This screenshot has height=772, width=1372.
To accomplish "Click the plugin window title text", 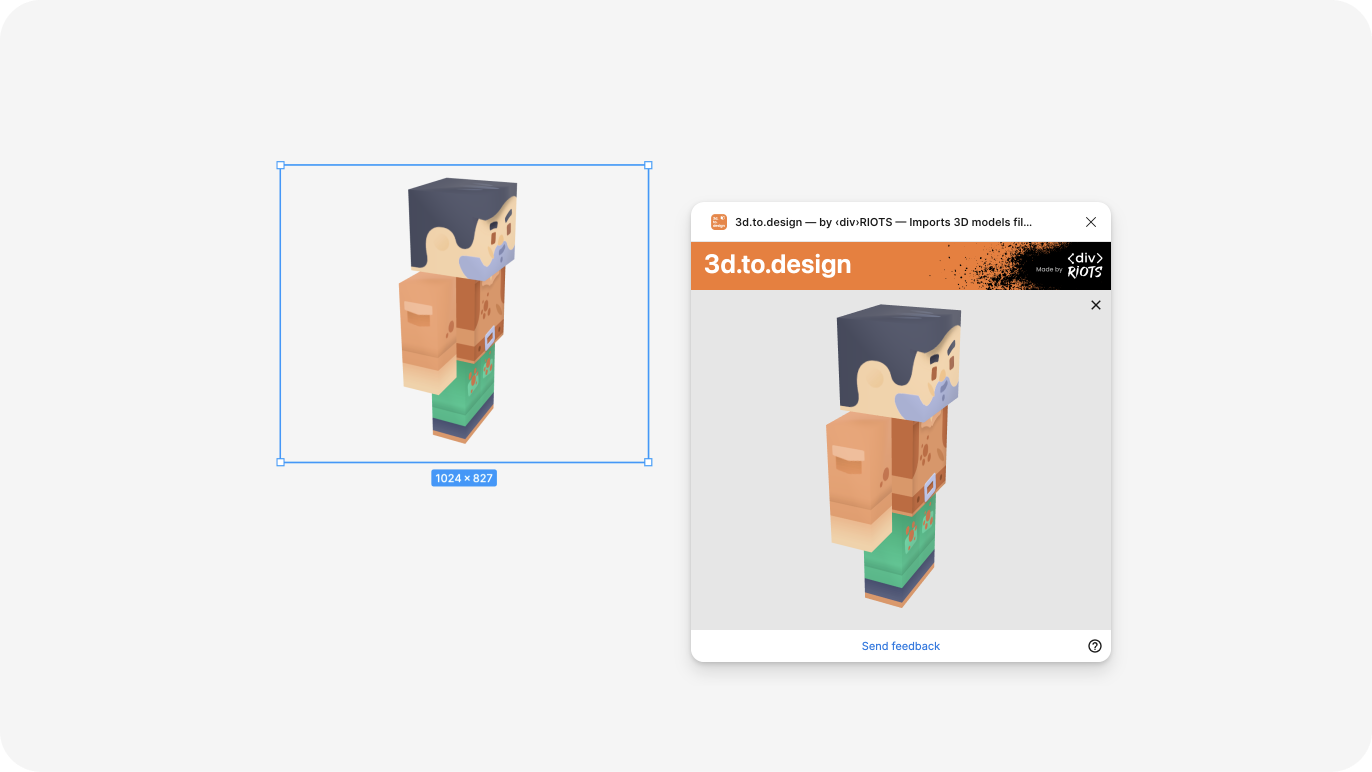I will [883, 222].
